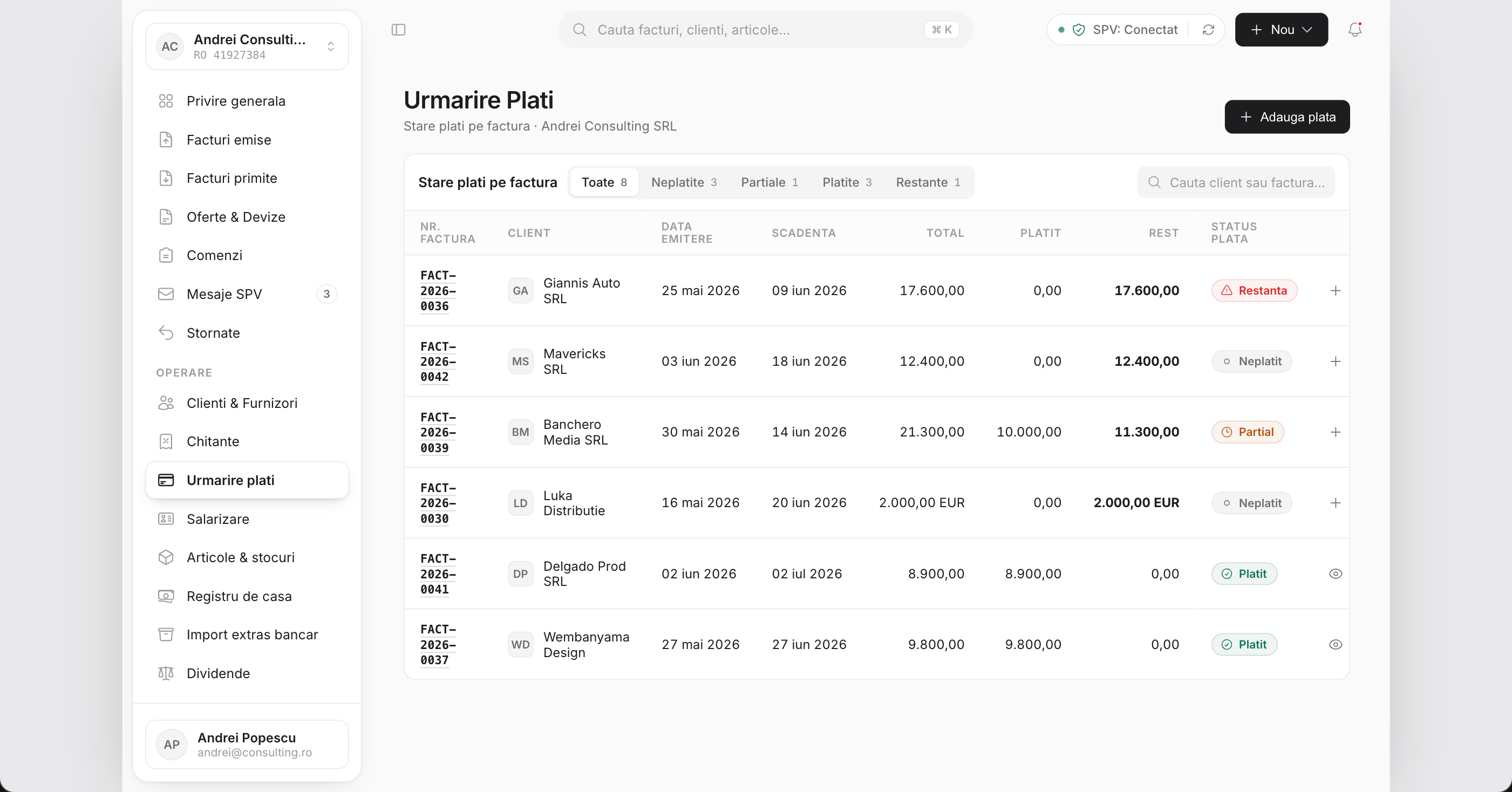1512x792 pixels.
Task: Focus the global invoice search field
Action: click(765, 29)
